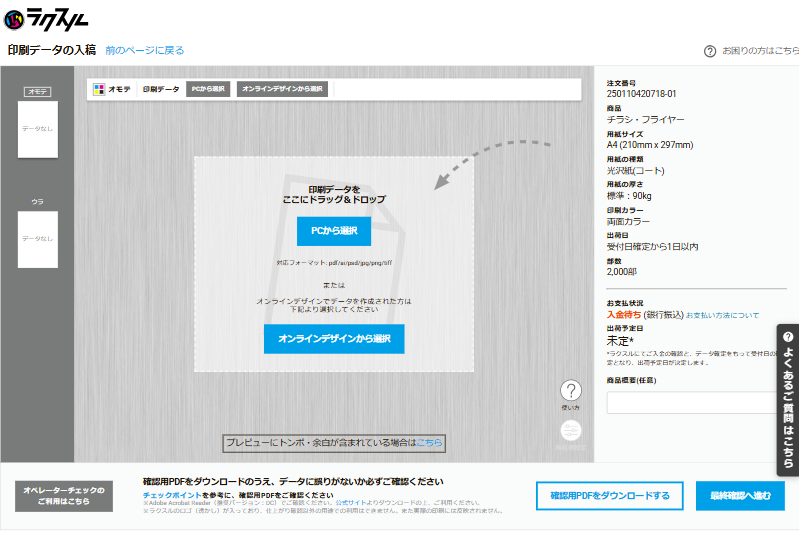Click the gray PCから選択 toolbar button
The image size is (799, 533).
(x=208, y=89)
